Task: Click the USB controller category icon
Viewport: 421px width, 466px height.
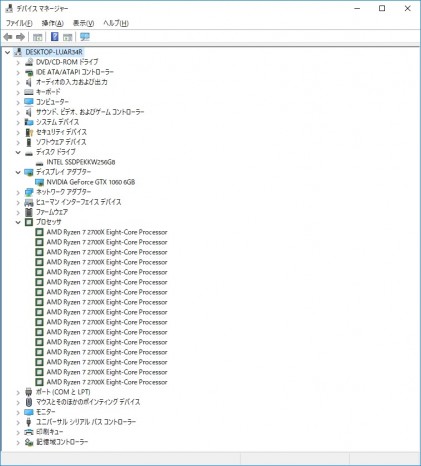Action: 29,422
